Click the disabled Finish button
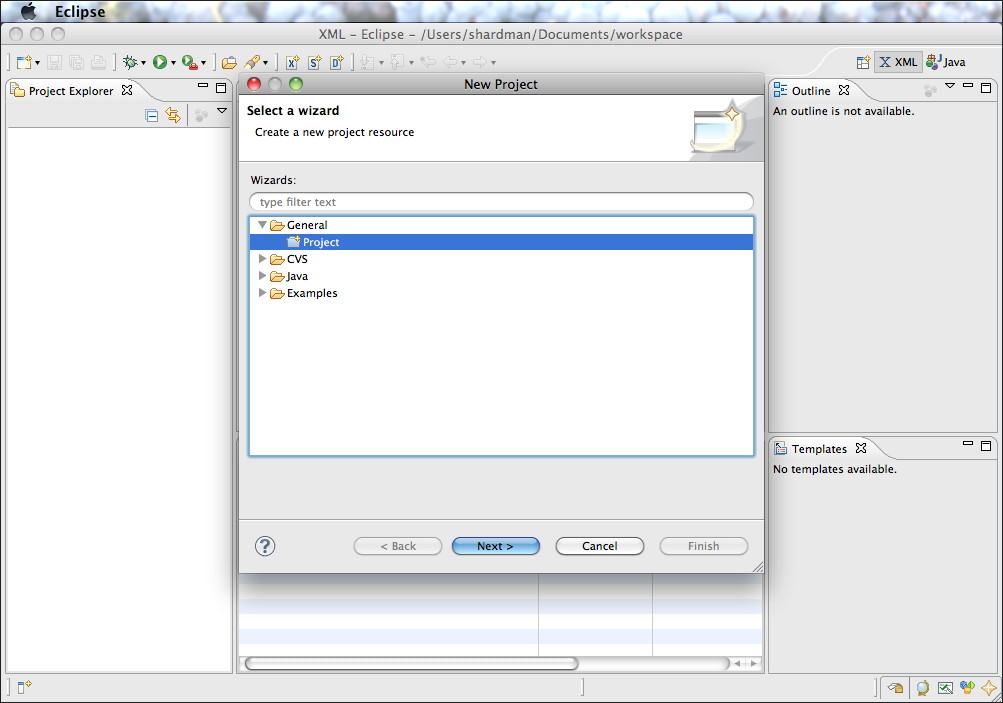 coord(704,546)
